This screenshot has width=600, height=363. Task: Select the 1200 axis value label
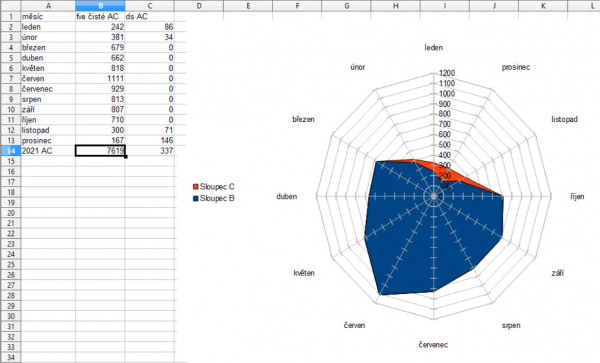tap(447, 73)
